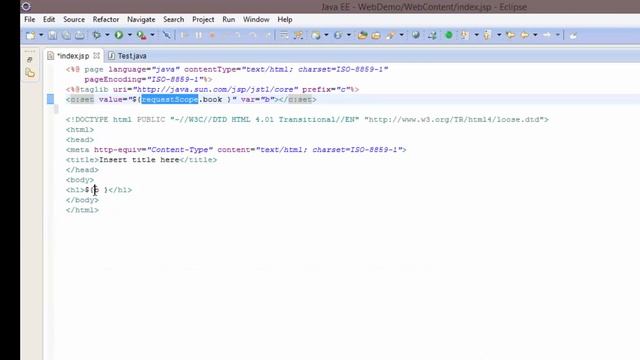
Task: Click the Print icon in toolbar
Action: [x=80, y=36]
